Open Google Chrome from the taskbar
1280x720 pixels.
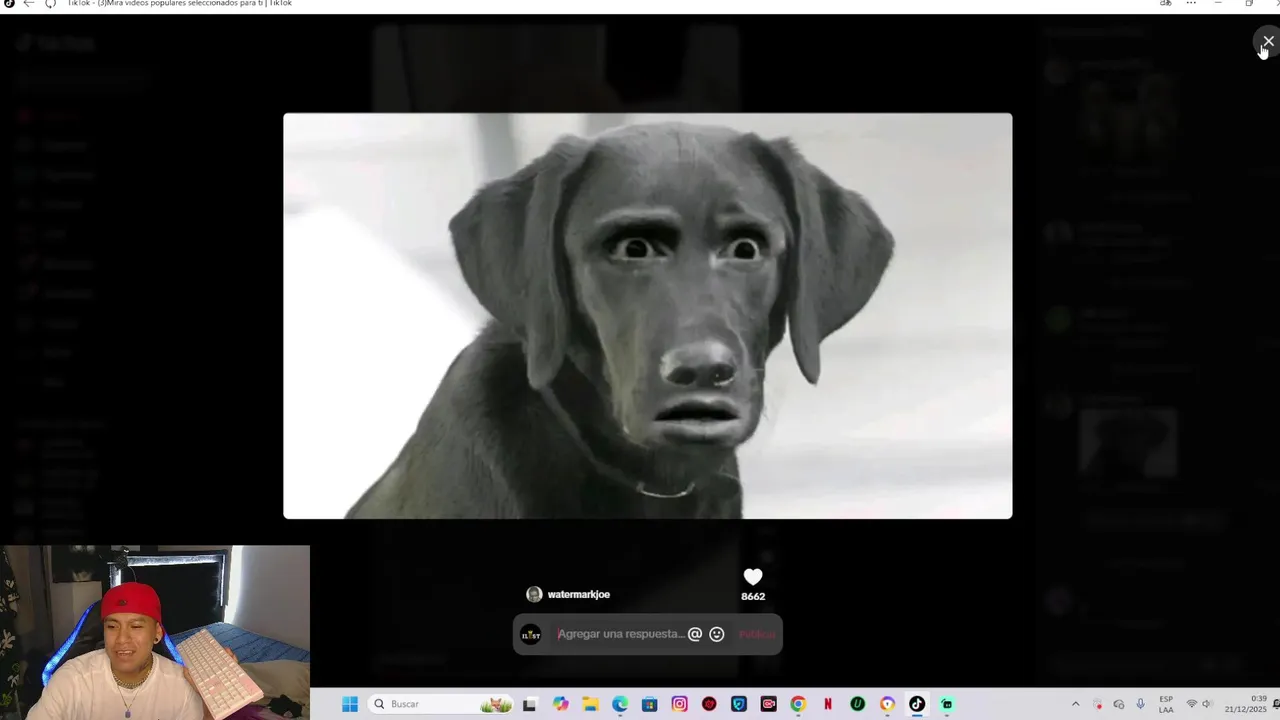click(797, 704)
